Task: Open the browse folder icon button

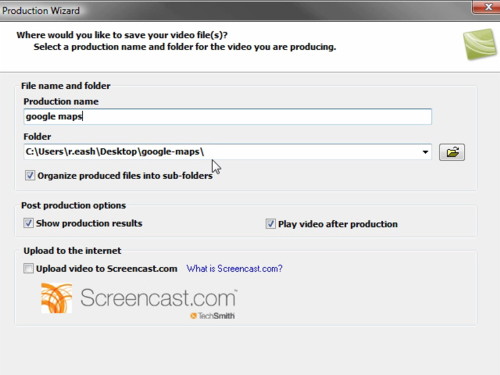Action: [452, 152]
